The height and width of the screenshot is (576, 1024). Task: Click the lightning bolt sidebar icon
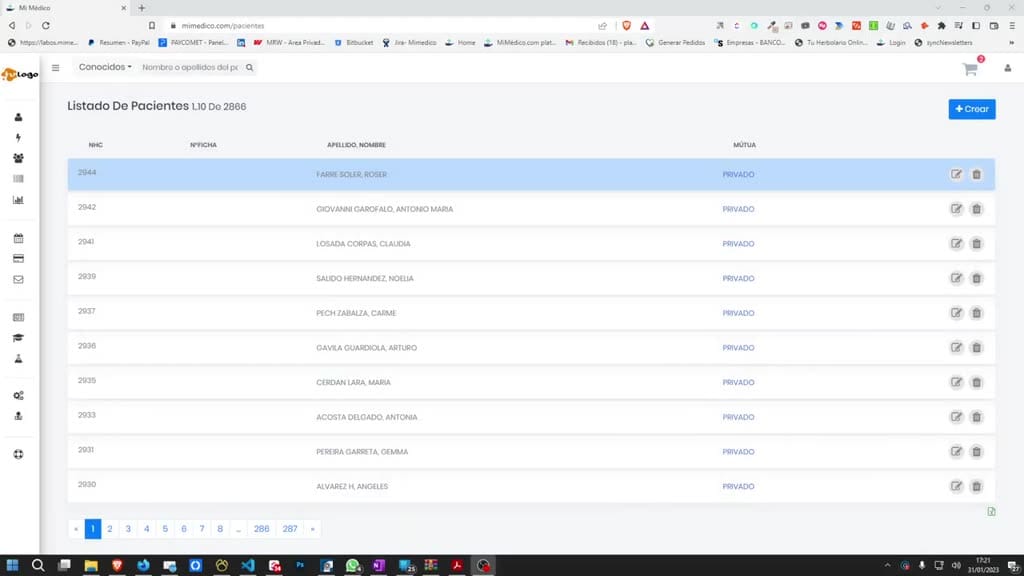[18, 138]
